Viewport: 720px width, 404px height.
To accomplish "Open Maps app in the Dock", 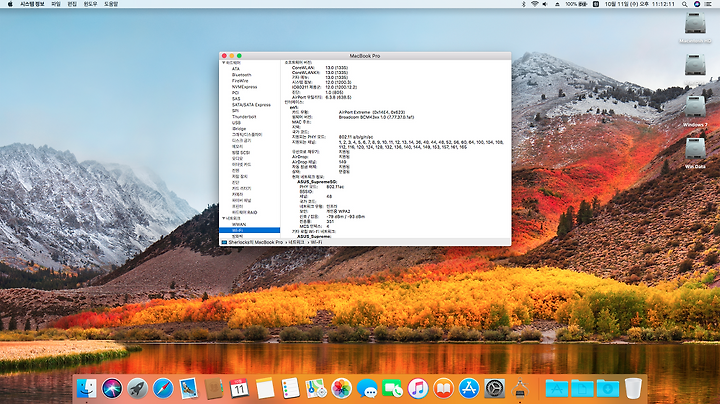I will pyautogui.click(x=316, y=388).
